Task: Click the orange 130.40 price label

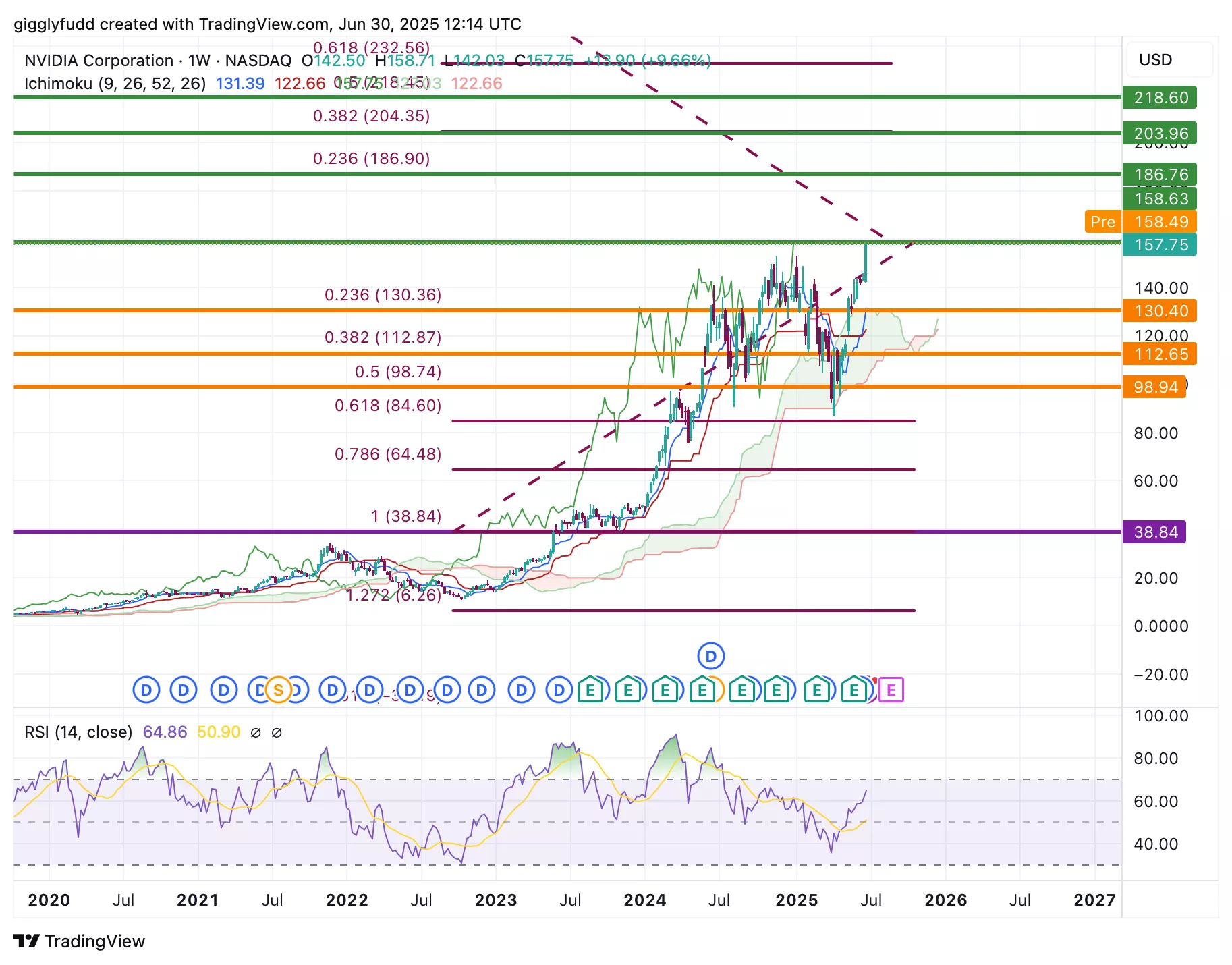Action: click(x=1159, y=311)
